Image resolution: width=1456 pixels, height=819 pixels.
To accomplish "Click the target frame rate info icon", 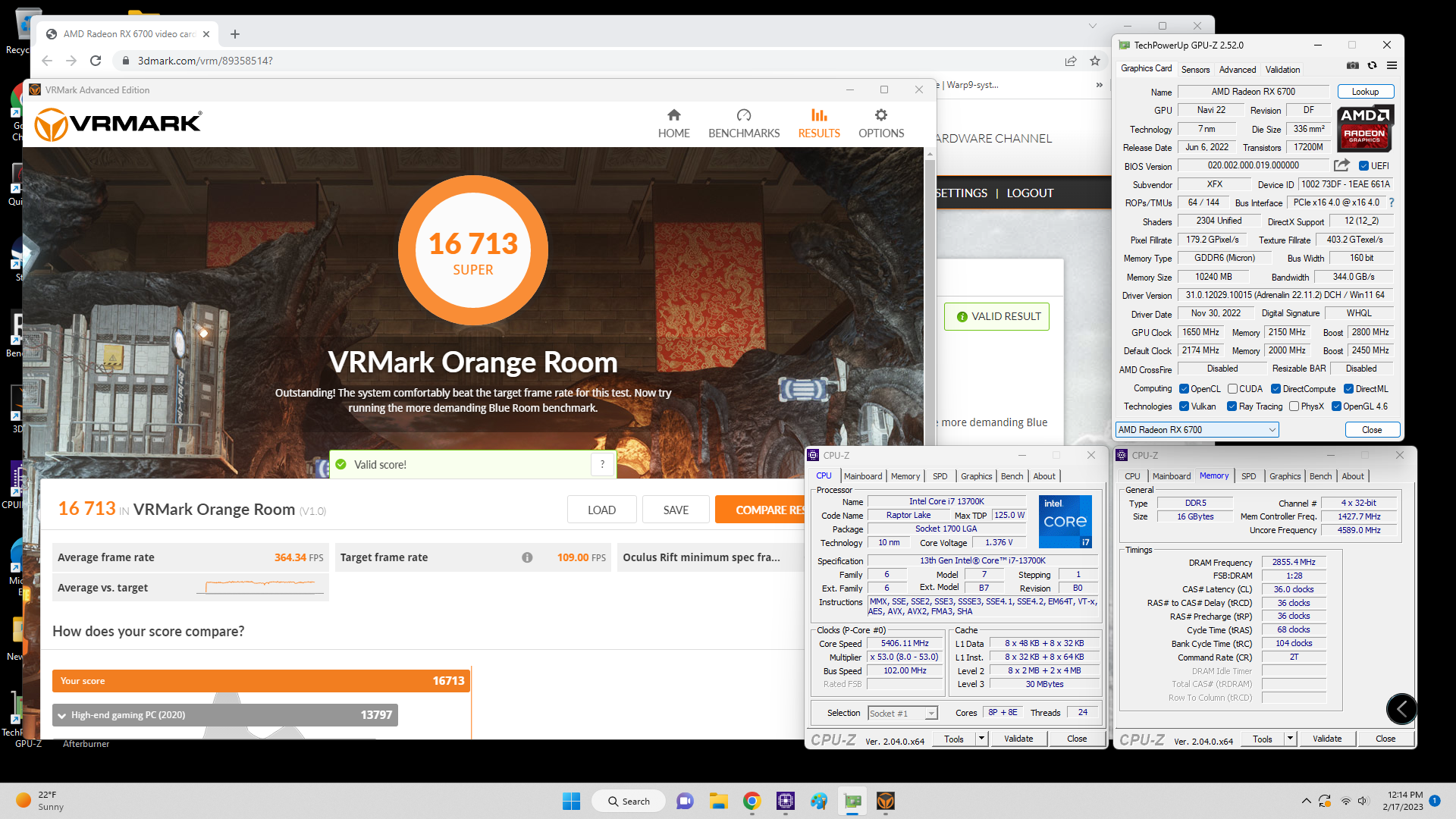I will point(527,557).
